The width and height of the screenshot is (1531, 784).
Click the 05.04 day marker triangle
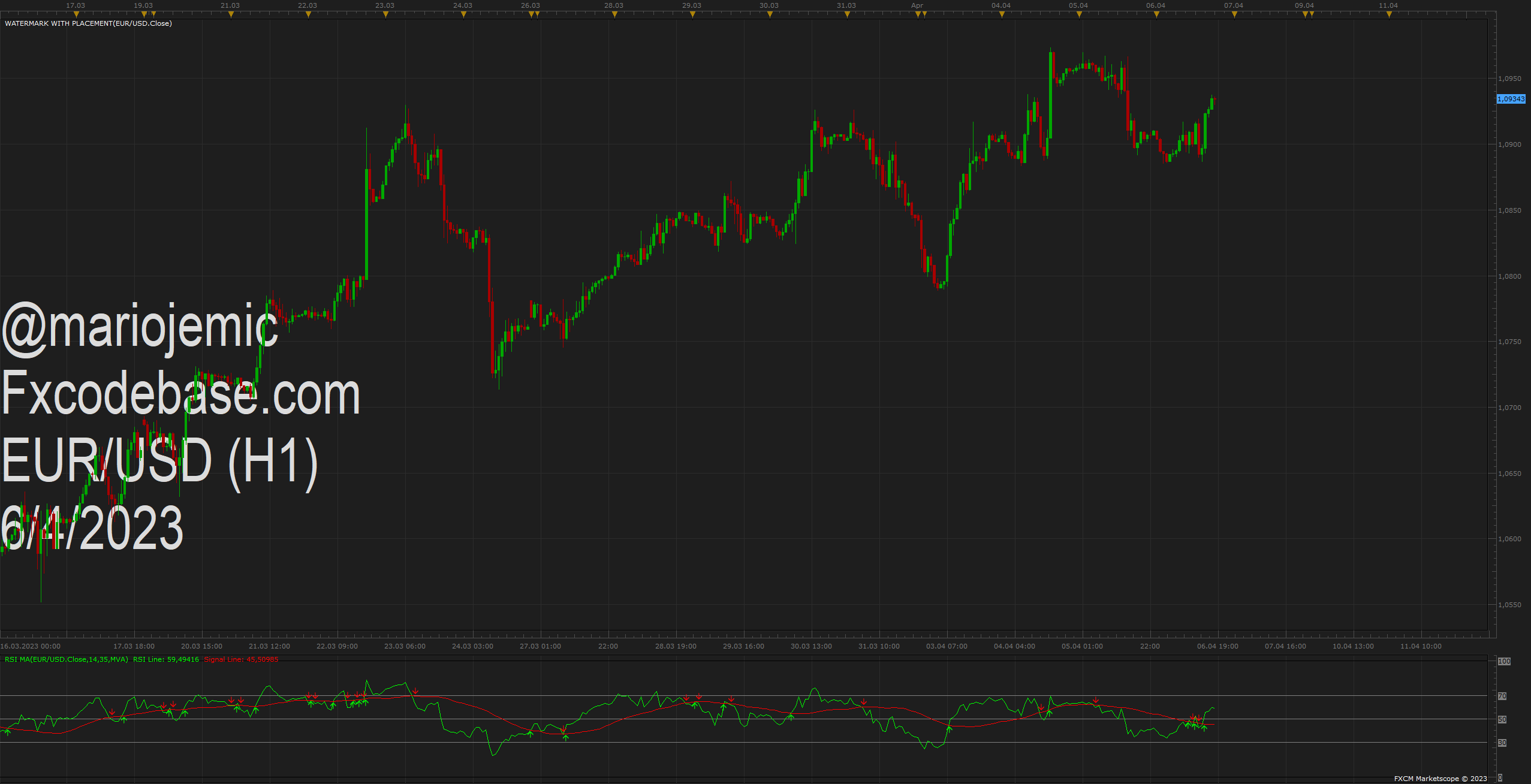(1079, 14)
